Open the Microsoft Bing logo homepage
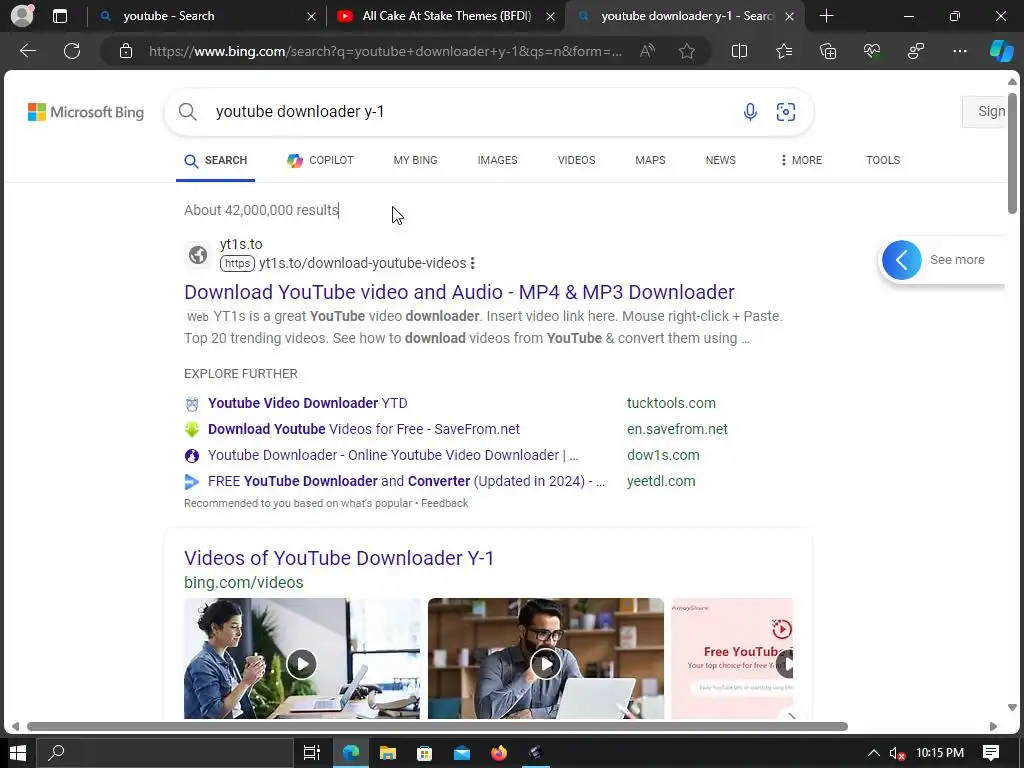Image resolution: width=1024 pixels, height=768 pixels. tap(86, 112)
